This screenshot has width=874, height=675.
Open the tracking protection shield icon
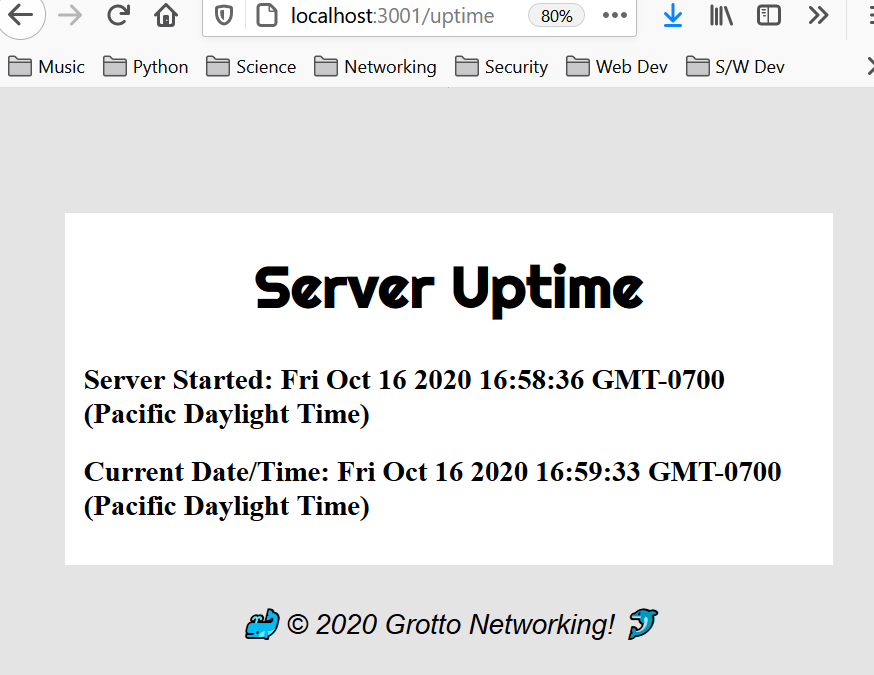click(224, 16)
